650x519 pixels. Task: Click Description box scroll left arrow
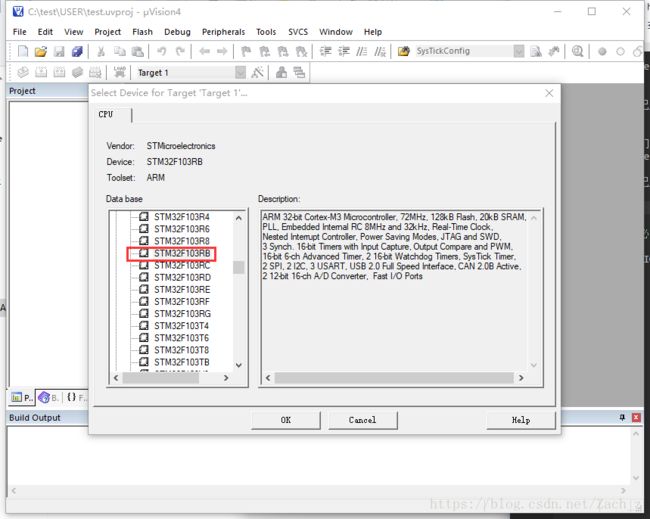tap(268, 378)
